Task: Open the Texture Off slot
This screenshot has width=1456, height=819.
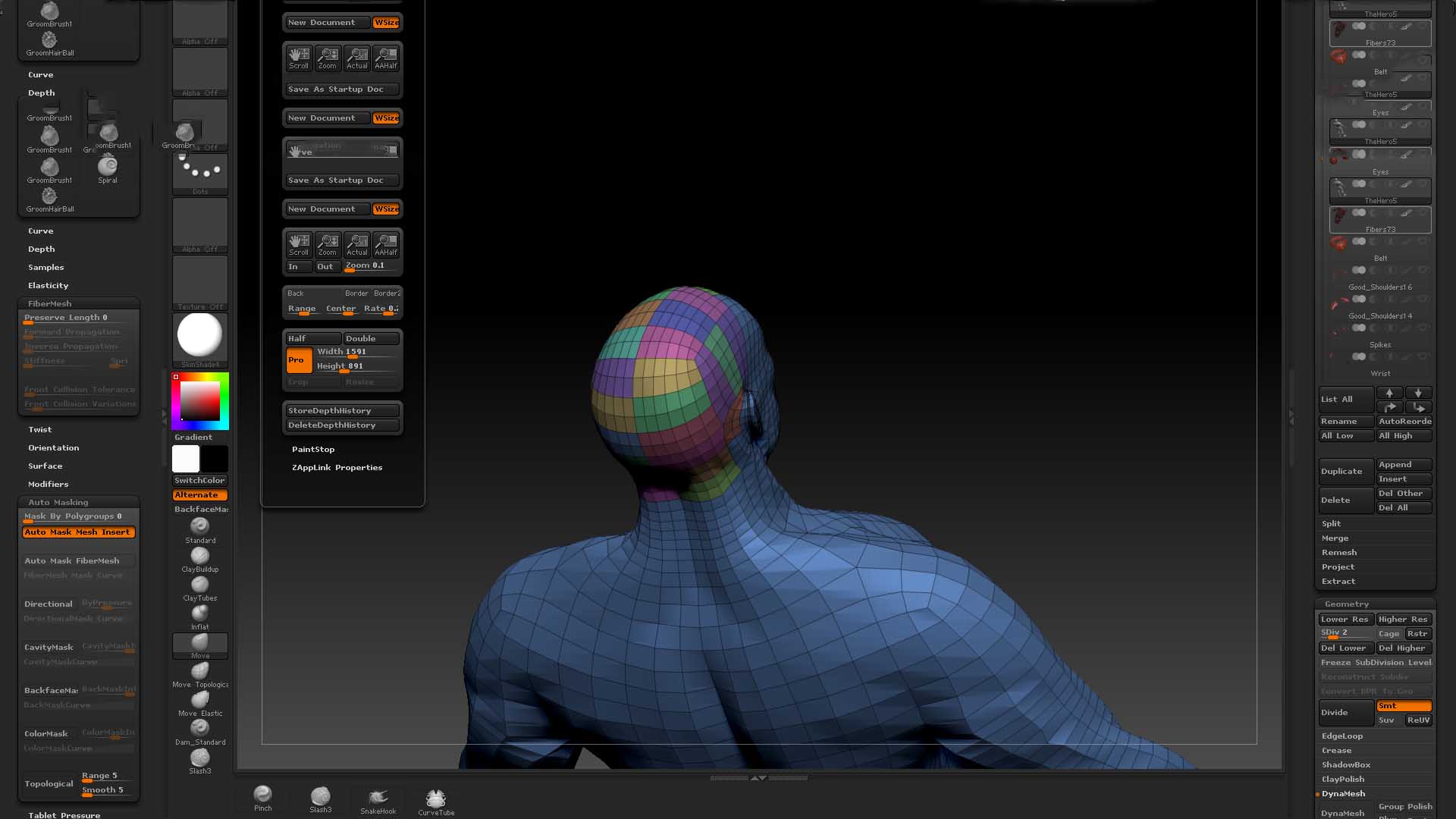Action: tap(200, 283)
